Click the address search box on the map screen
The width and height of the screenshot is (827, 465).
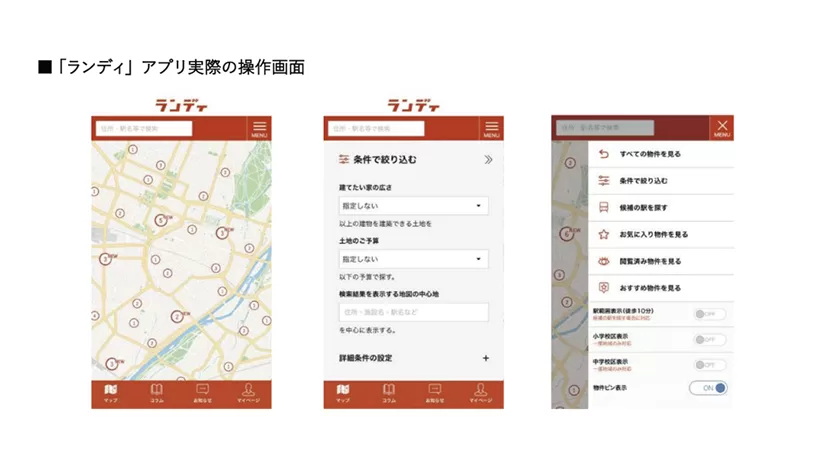tap(144, 129)
